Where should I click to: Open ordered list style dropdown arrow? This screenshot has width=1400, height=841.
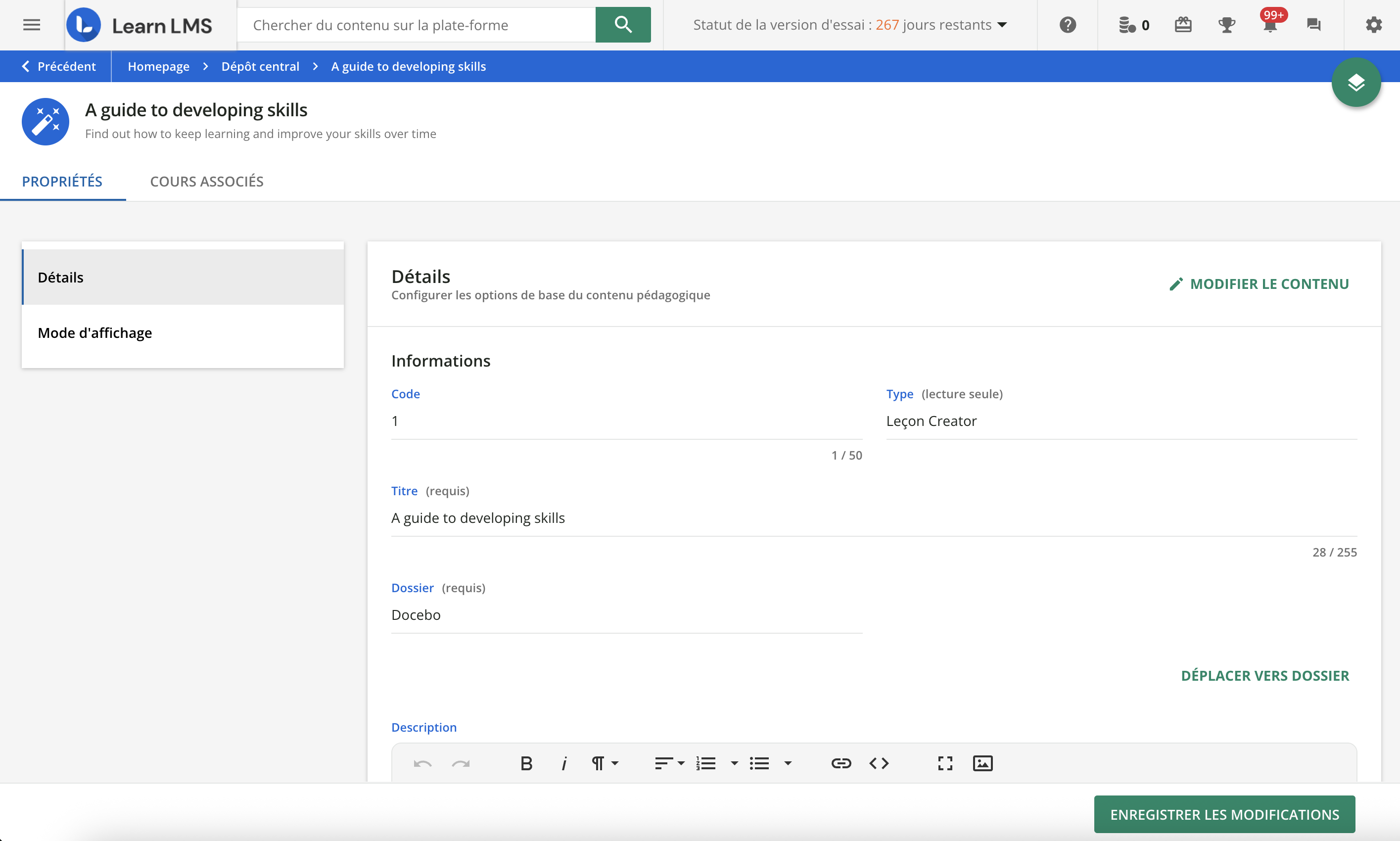[x=734, y=763]
